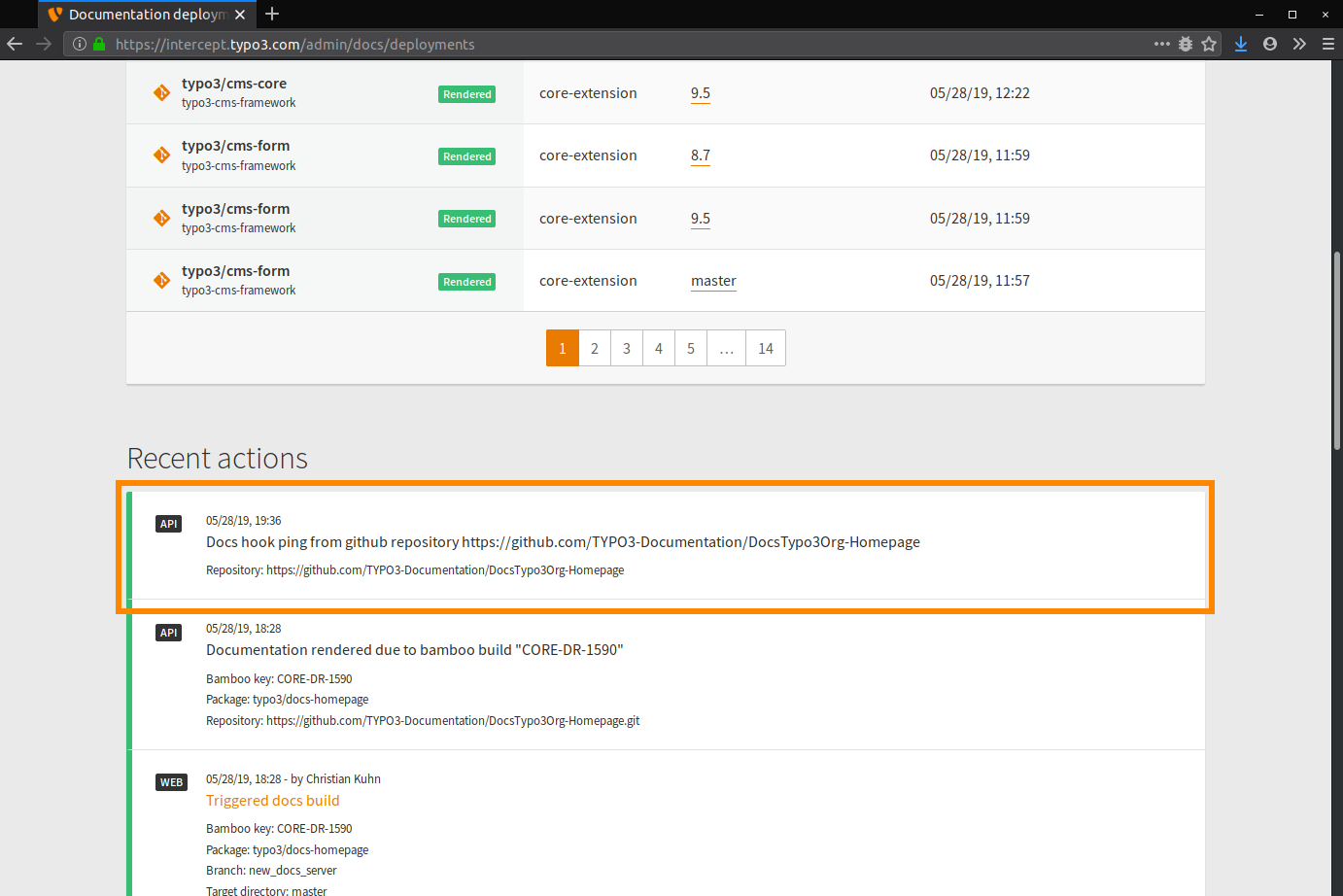The width and height of the screenshot is (1343, 896).
Task: Go to pagination page 14
Action: tap(766, 348)
